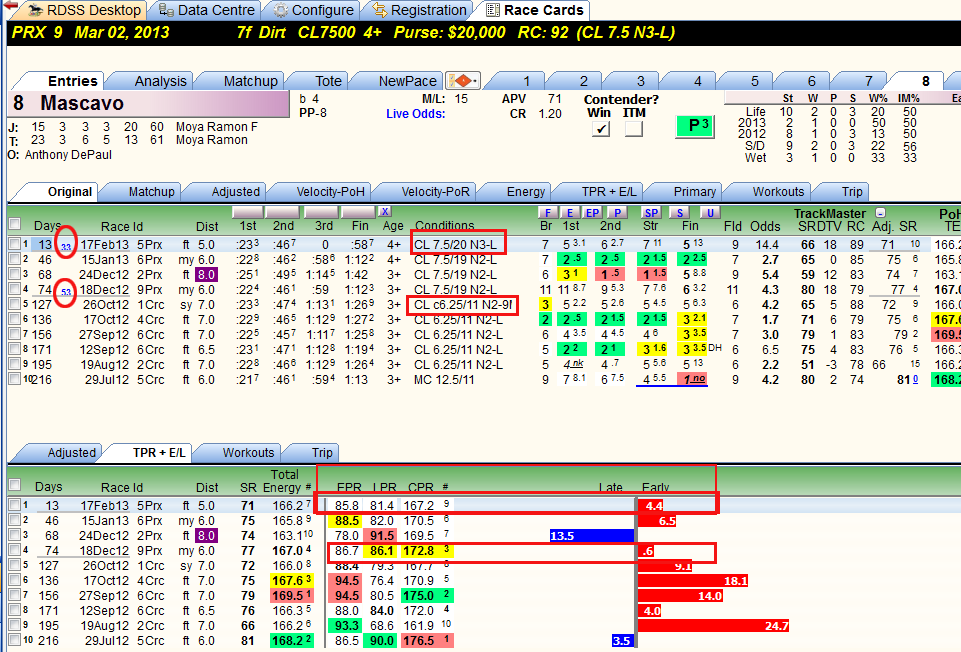The image size is (961, 652).
Task: Open the orange diamond dropdown beside NewPace
Action: click(463, 81)
